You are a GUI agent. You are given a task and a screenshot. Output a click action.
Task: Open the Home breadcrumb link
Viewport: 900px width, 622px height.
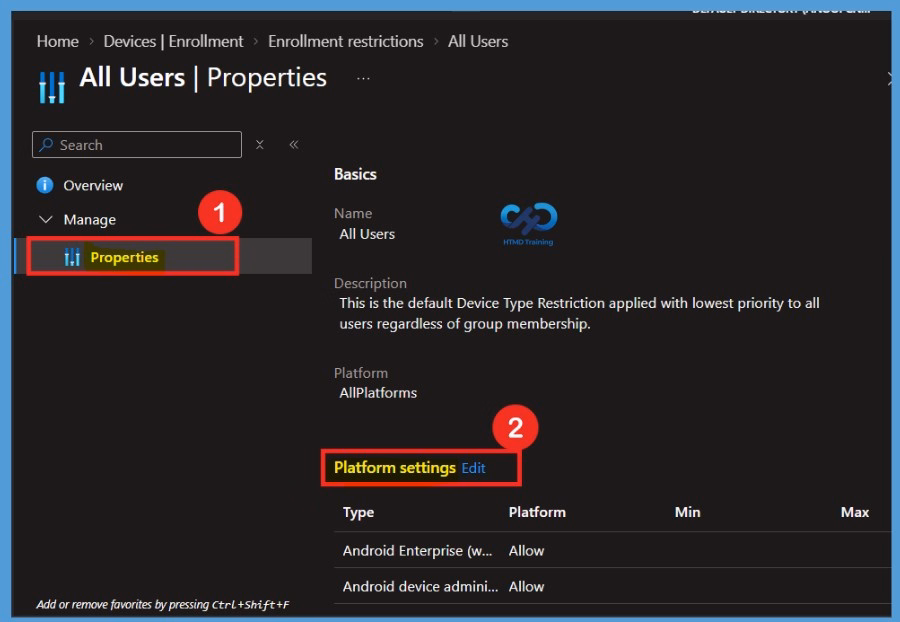pyautogui.click(x=57, y=41)
